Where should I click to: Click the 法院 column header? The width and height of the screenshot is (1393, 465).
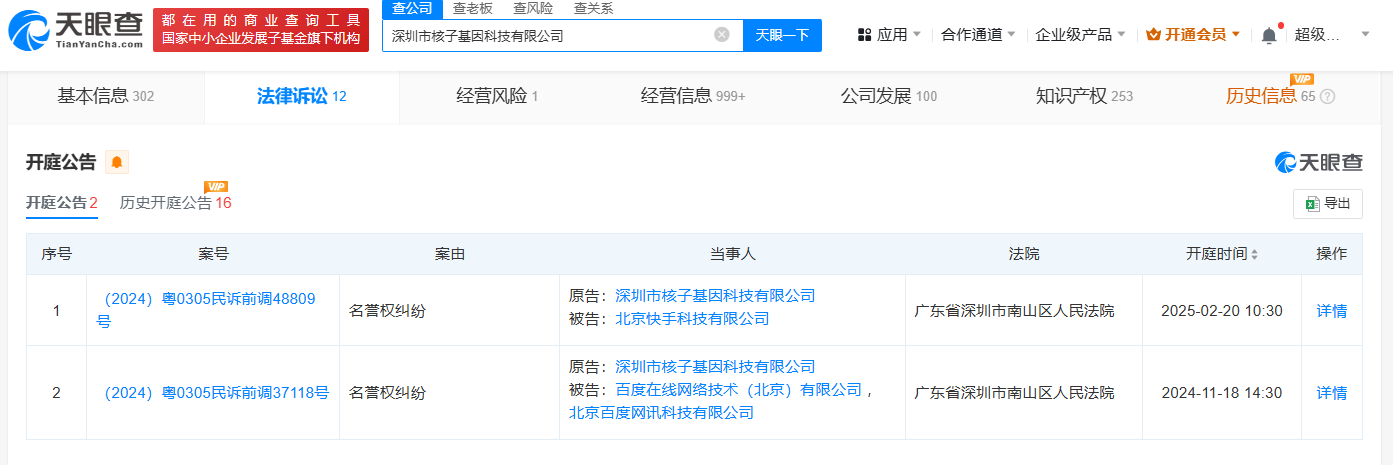click(1024, 255)
